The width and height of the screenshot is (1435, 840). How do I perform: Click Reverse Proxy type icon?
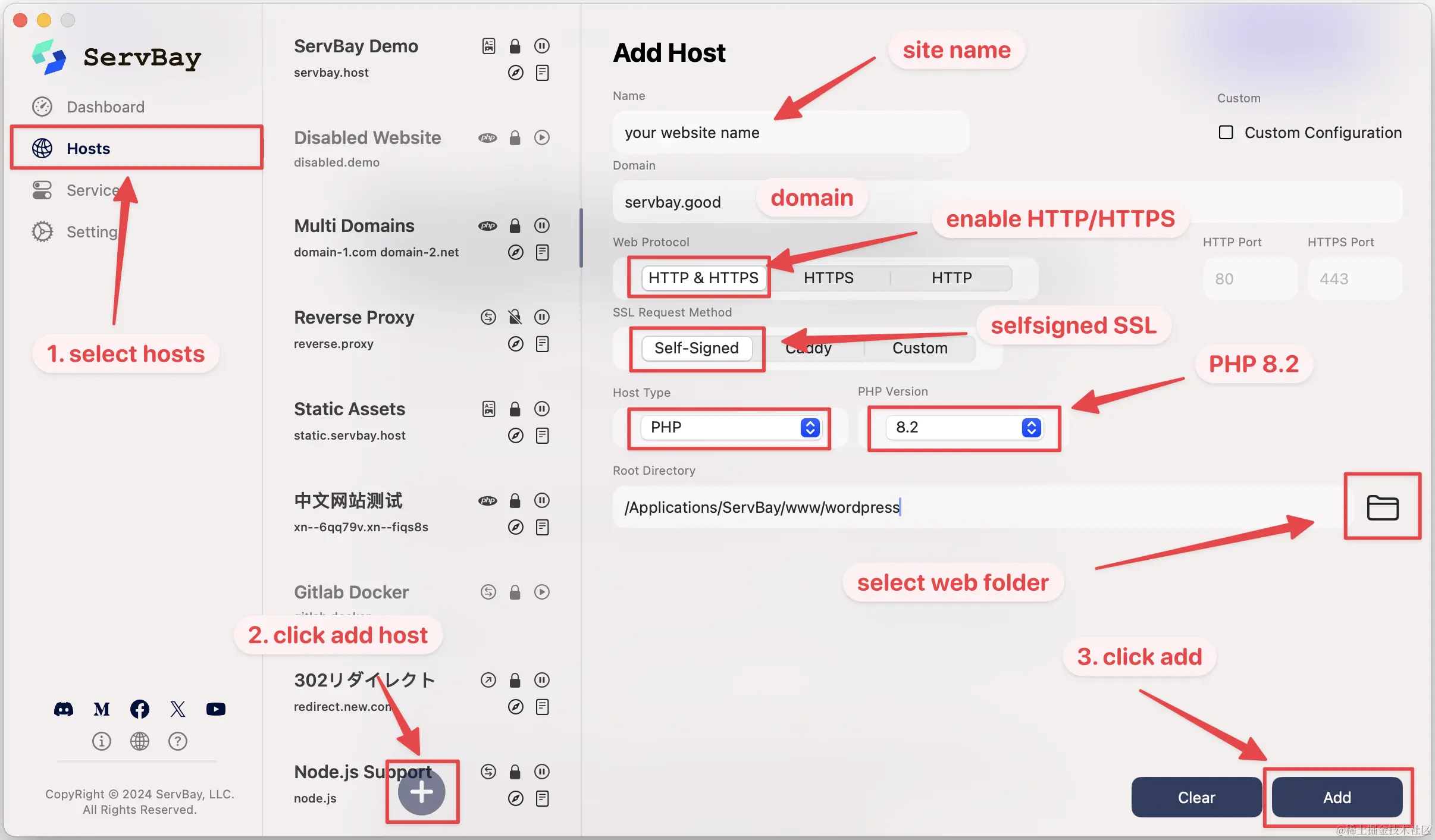pyautogui.click(x=488, y=317)
